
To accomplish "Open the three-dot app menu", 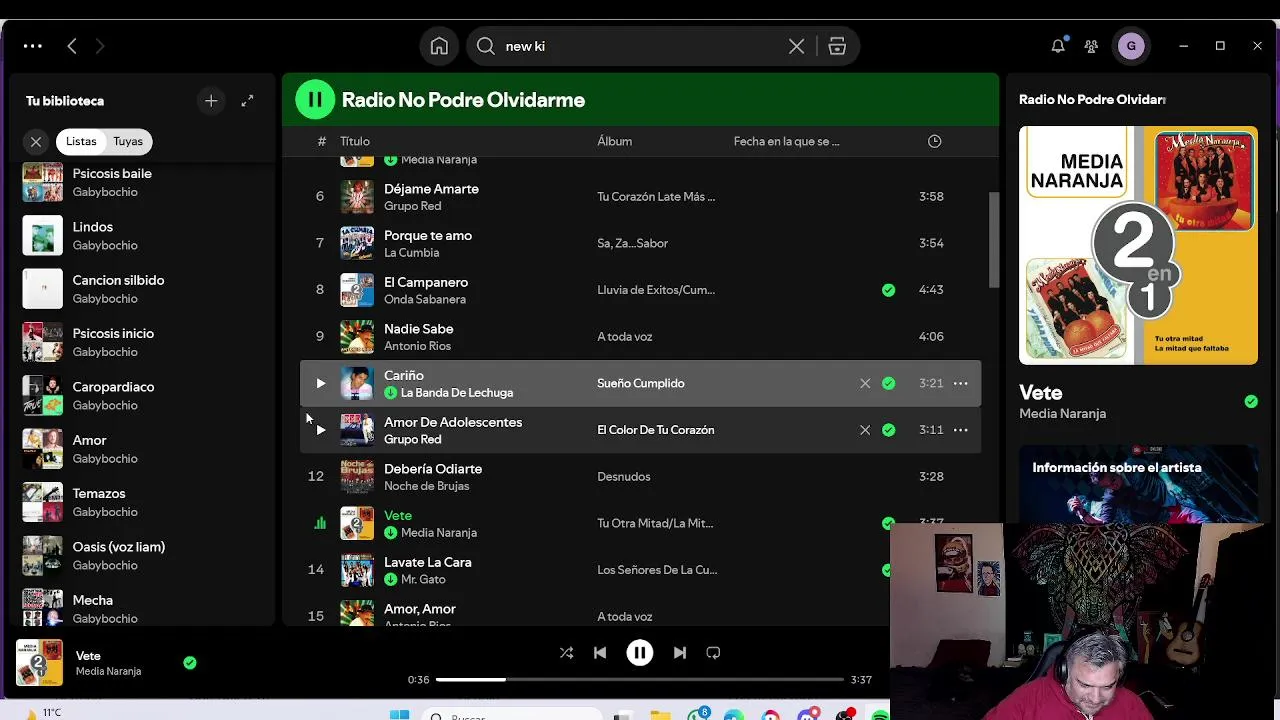I will coord(32,46).
